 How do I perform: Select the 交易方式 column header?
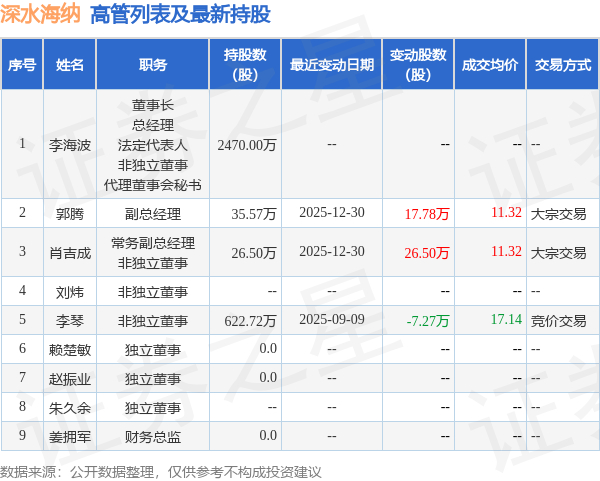coord(563,65)
